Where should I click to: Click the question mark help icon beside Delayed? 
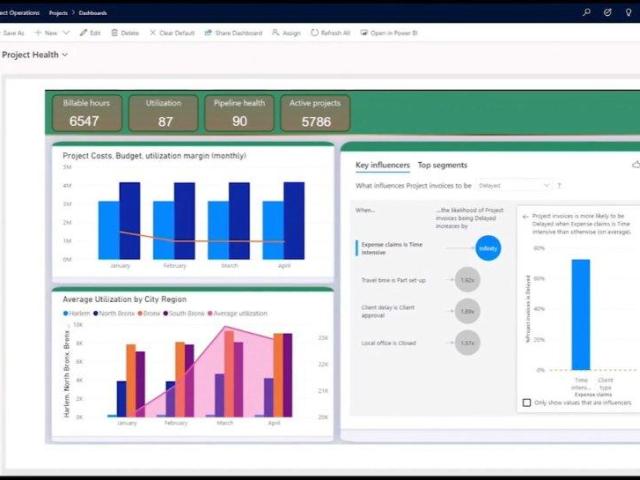(x=560, y=186)
